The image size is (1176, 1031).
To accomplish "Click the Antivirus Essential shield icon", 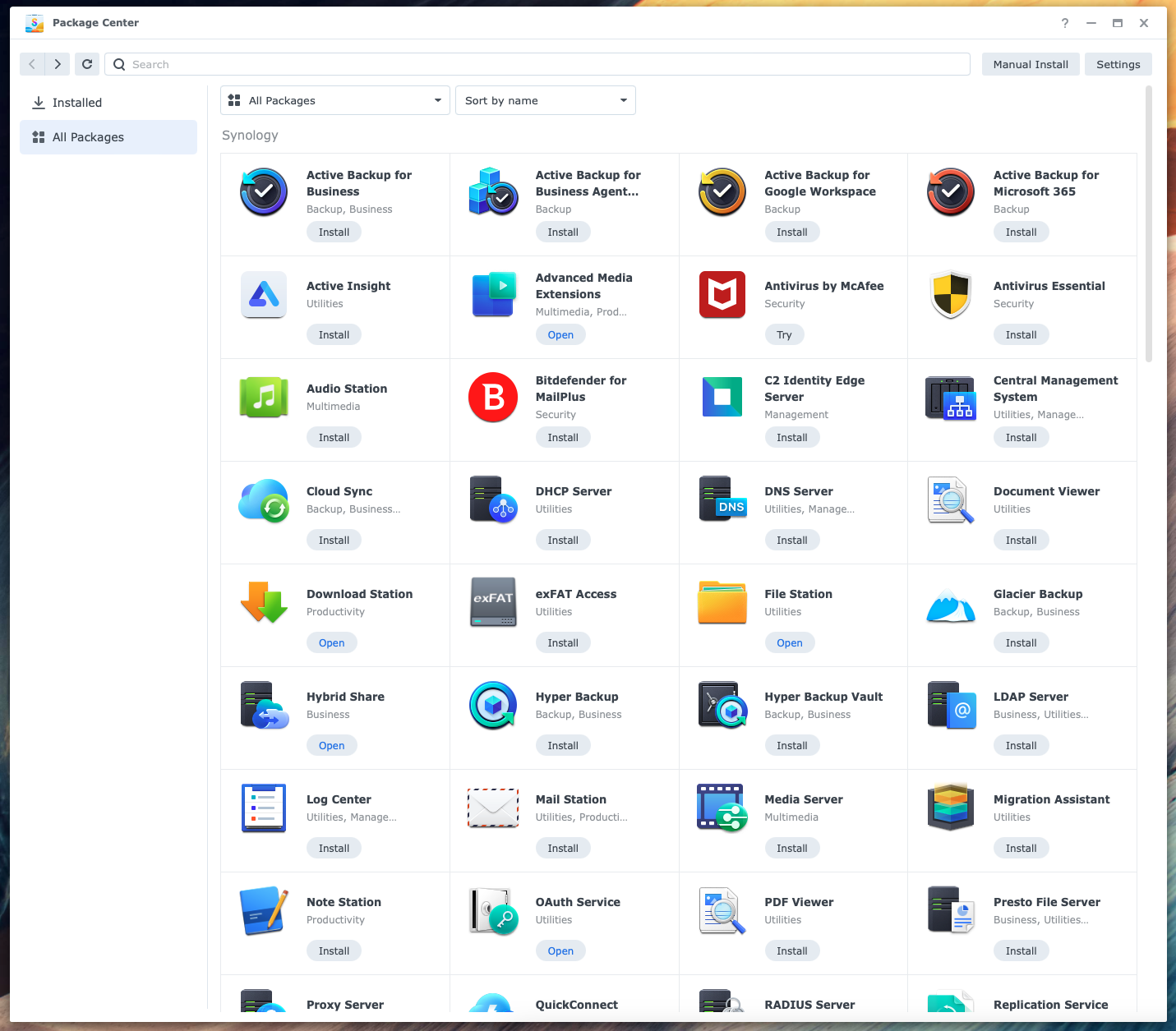I will click(951, 294).
